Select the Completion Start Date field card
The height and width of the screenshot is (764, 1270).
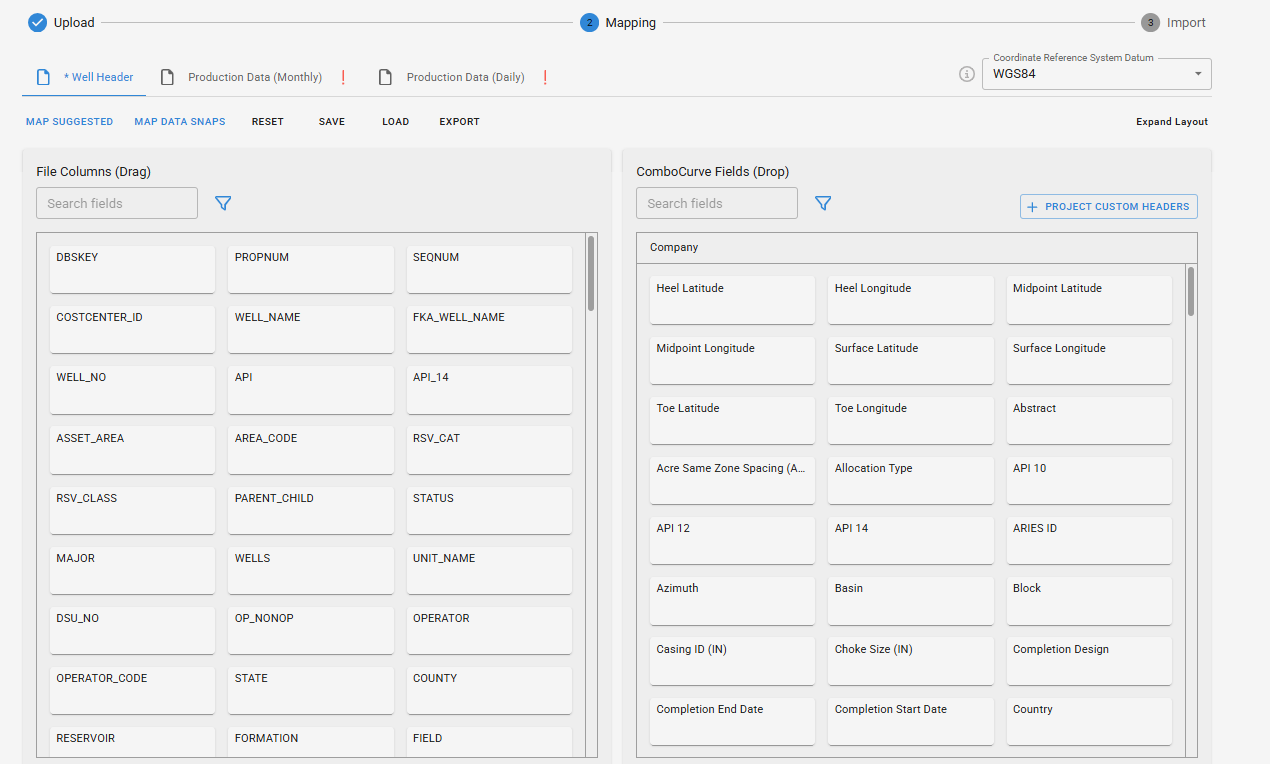tap(911, 721)
